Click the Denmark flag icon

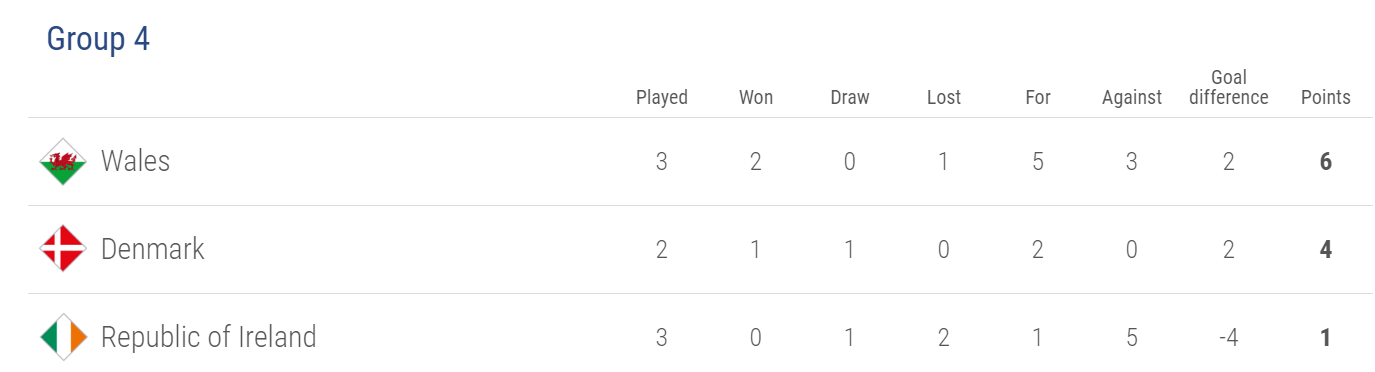63,249
